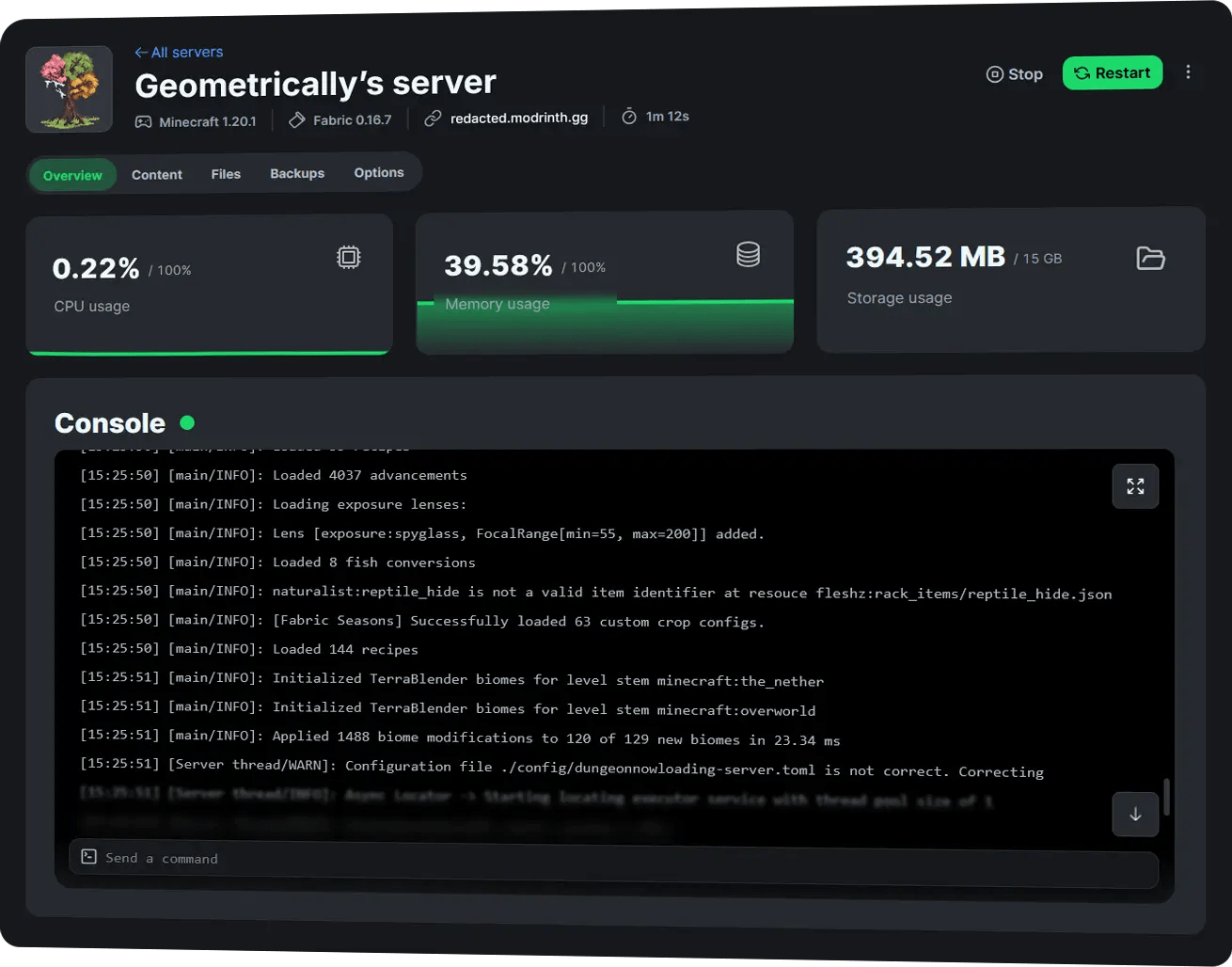Open the Content tab
1232x967 pixels.
[157, 175]
